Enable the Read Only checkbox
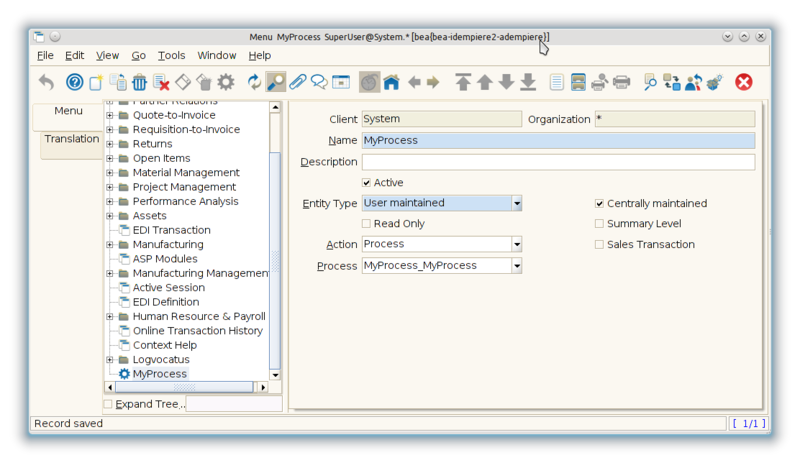 367,224
